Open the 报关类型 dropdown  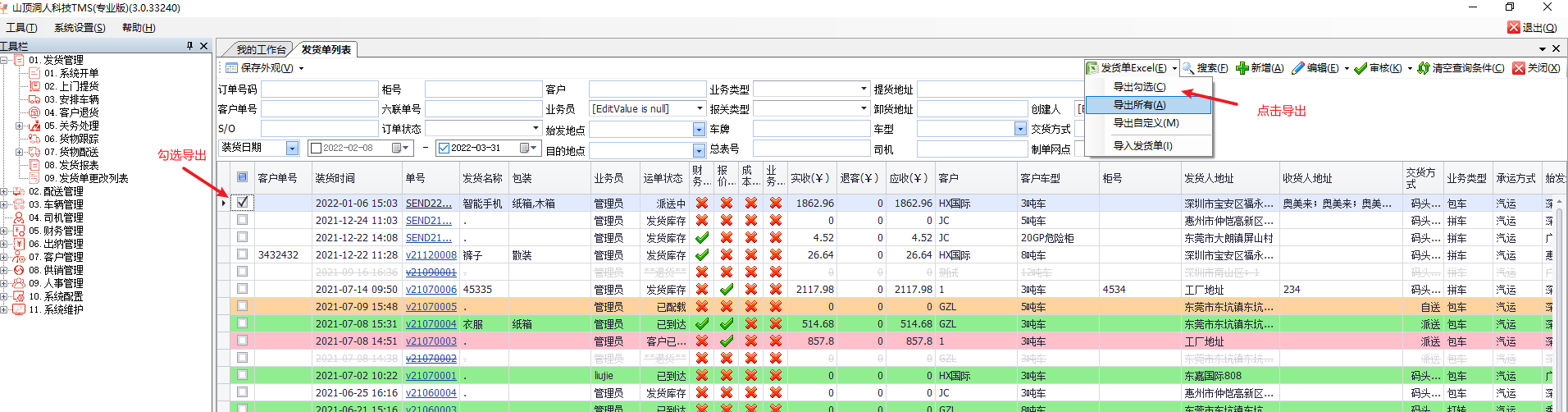[x=864, y=108]
